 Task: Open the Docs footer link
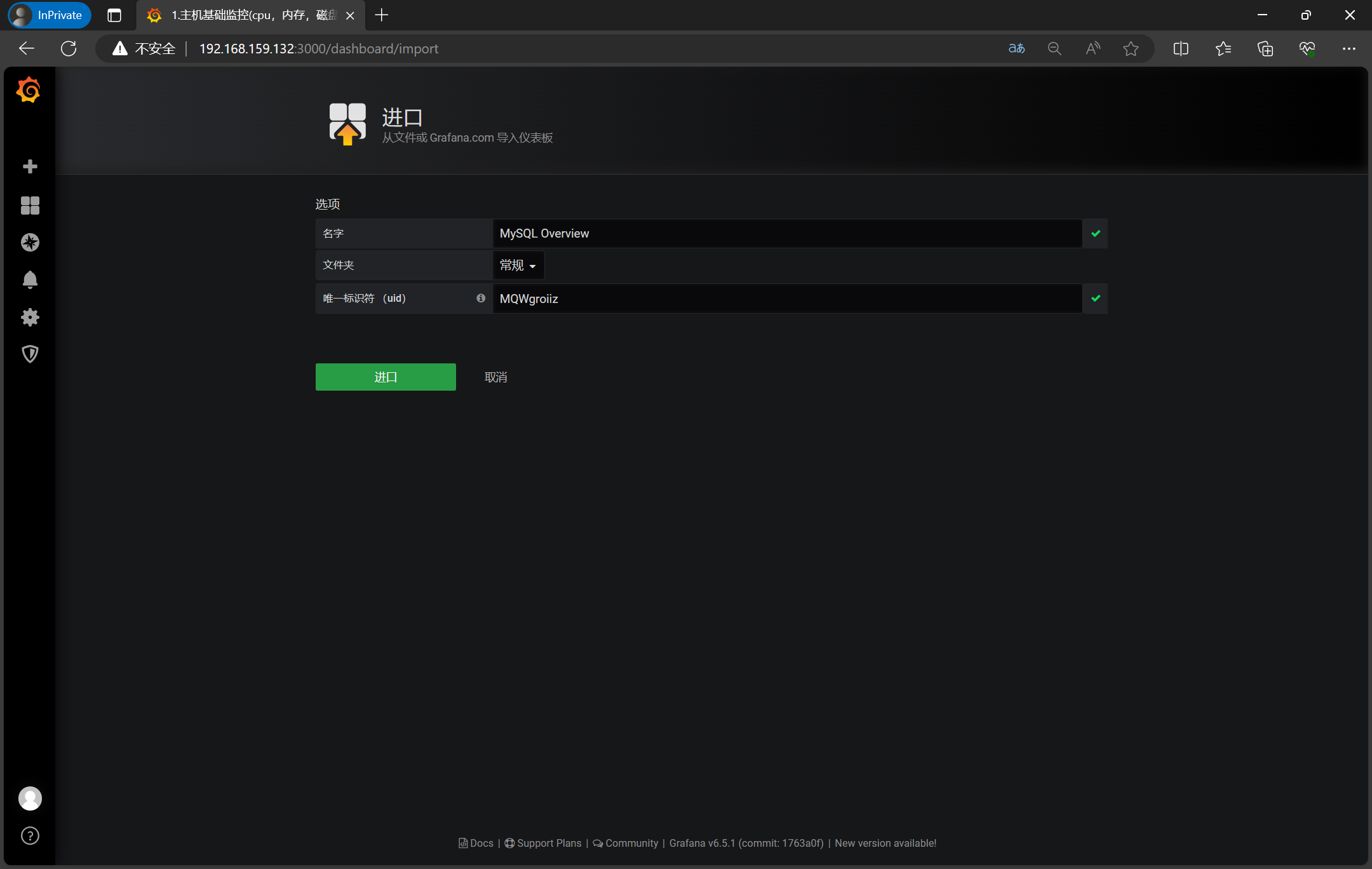click(x=481, y=843)
